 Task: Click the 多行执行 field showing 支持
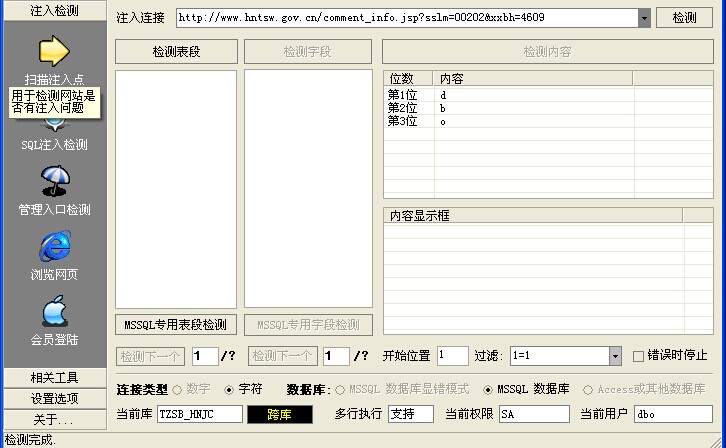pyautogui.click(x=411, y=414)
